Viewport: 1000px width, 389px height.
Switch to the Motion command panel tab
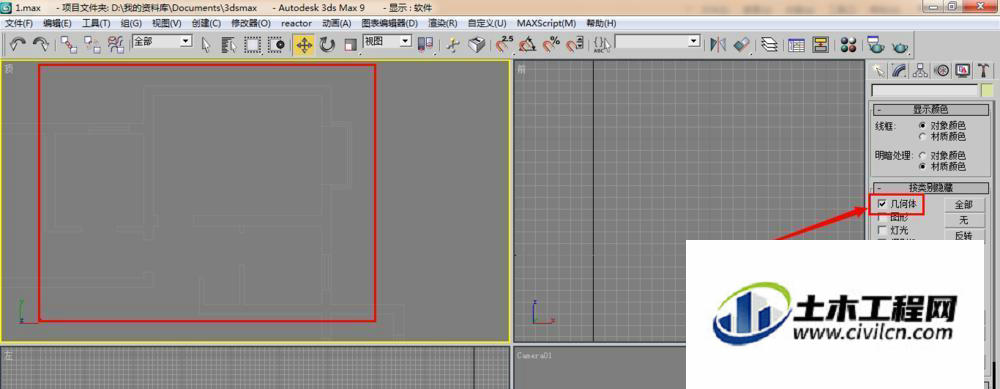click(941, 70)
